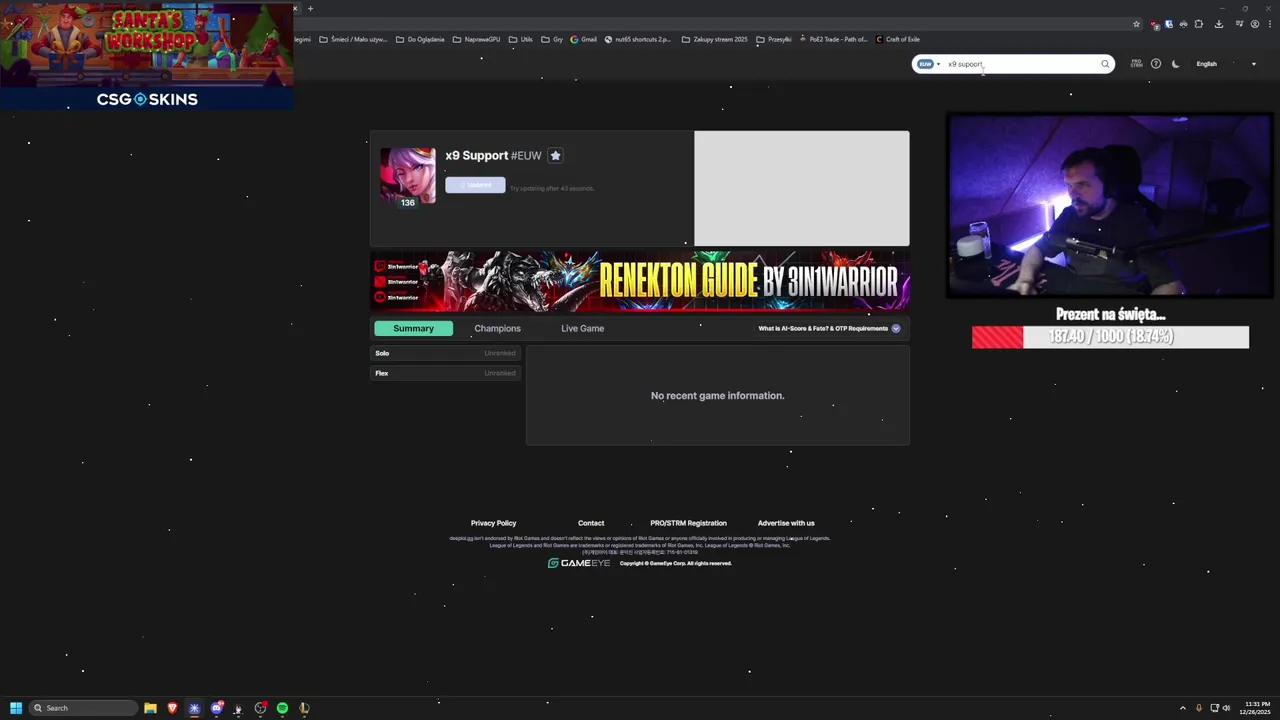Open OBS Studio from the taskbar
The width and height of the screenshot is (1280, 720).
260,708
